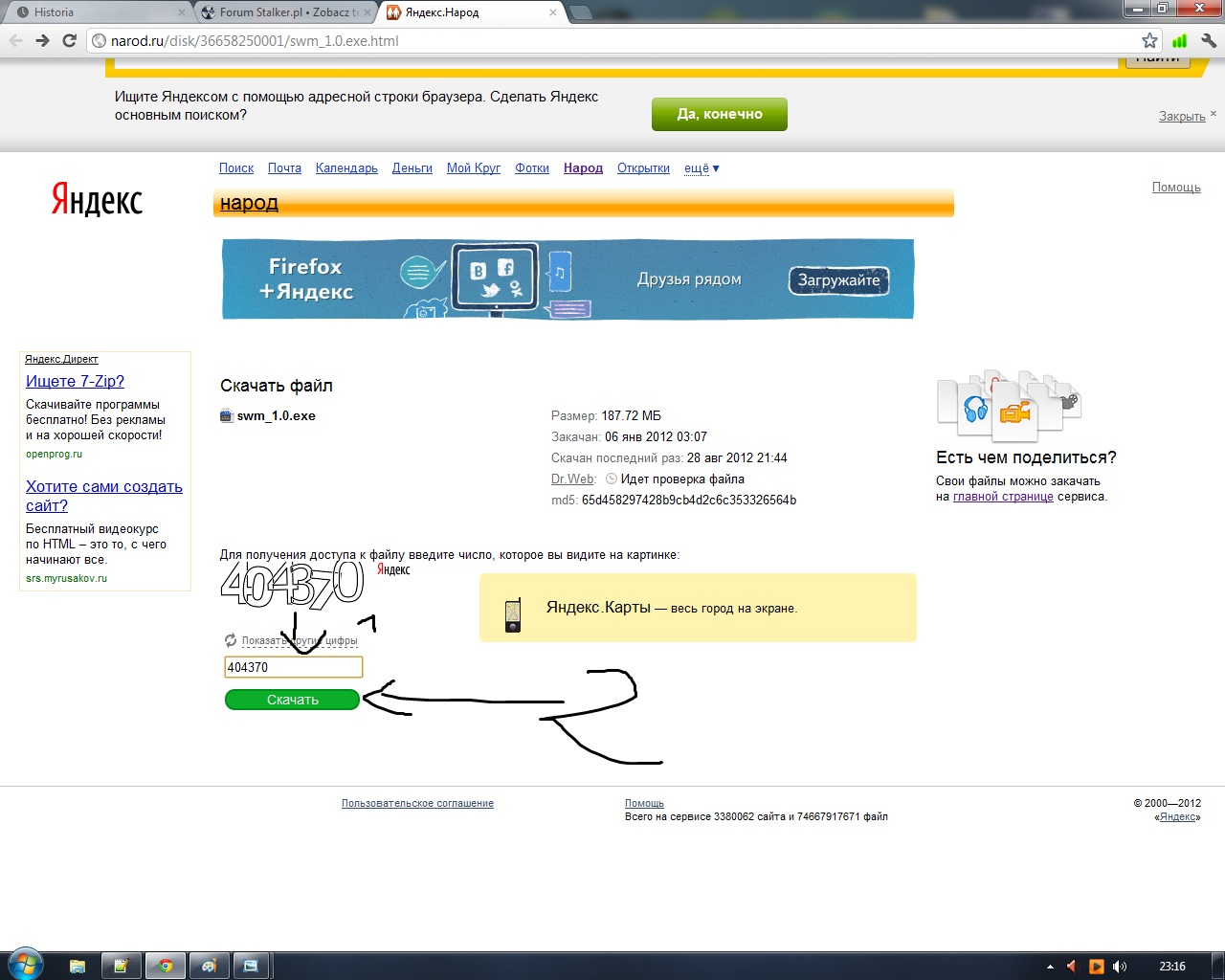The image size is (1225, 980).
Task: Click the Загружайте button in Firefox banner
Action: coord(839,280)
